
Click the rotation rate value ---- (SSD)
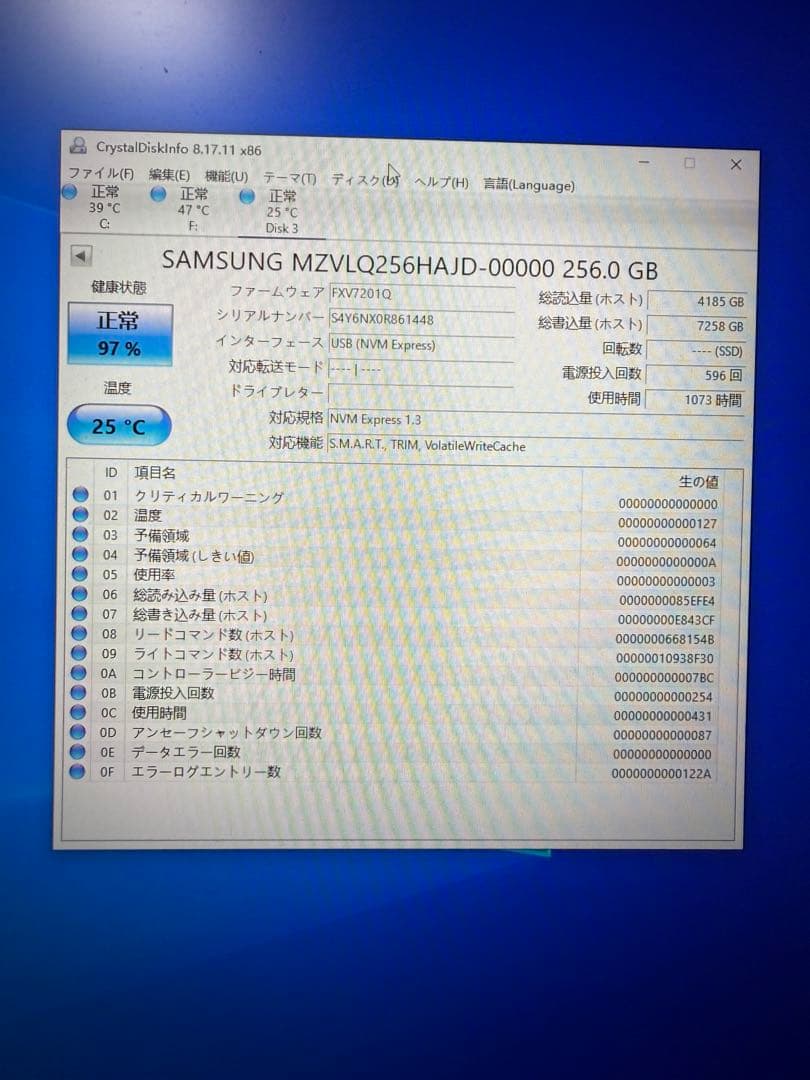[696, 351]
